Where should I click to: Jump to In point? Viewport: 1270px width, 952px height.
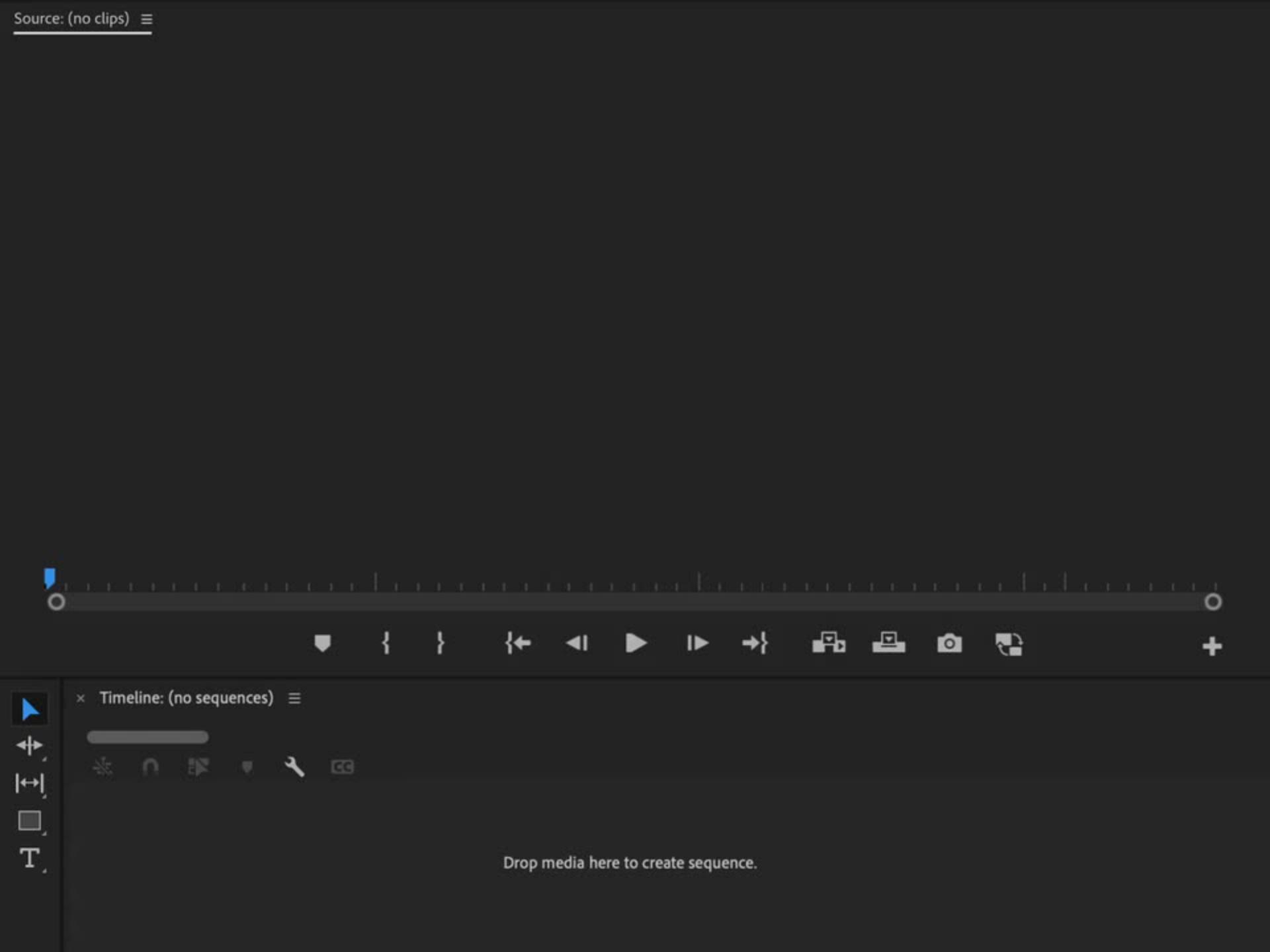coord(518,643)
